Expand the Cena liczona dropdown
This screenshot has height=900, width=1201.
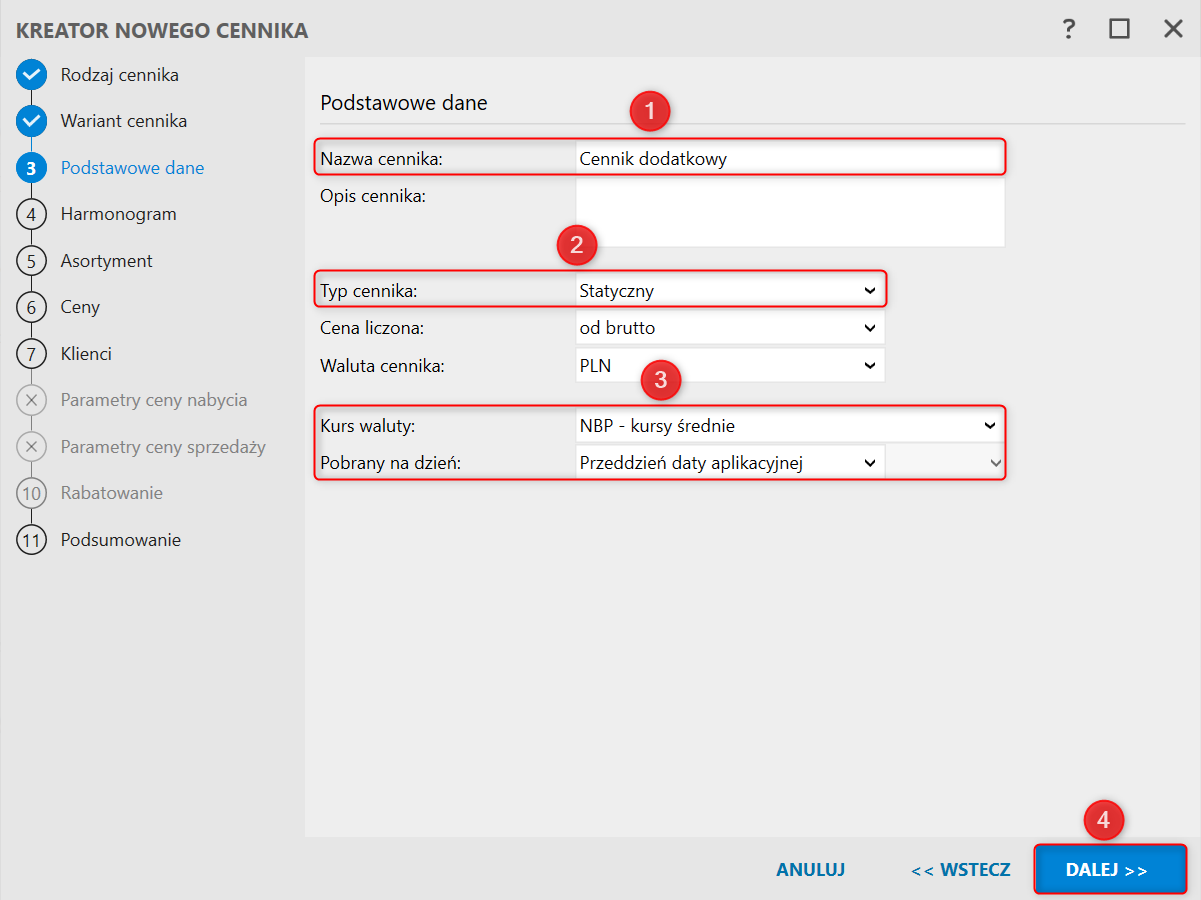pyautogui.click(x=729, y=327)
